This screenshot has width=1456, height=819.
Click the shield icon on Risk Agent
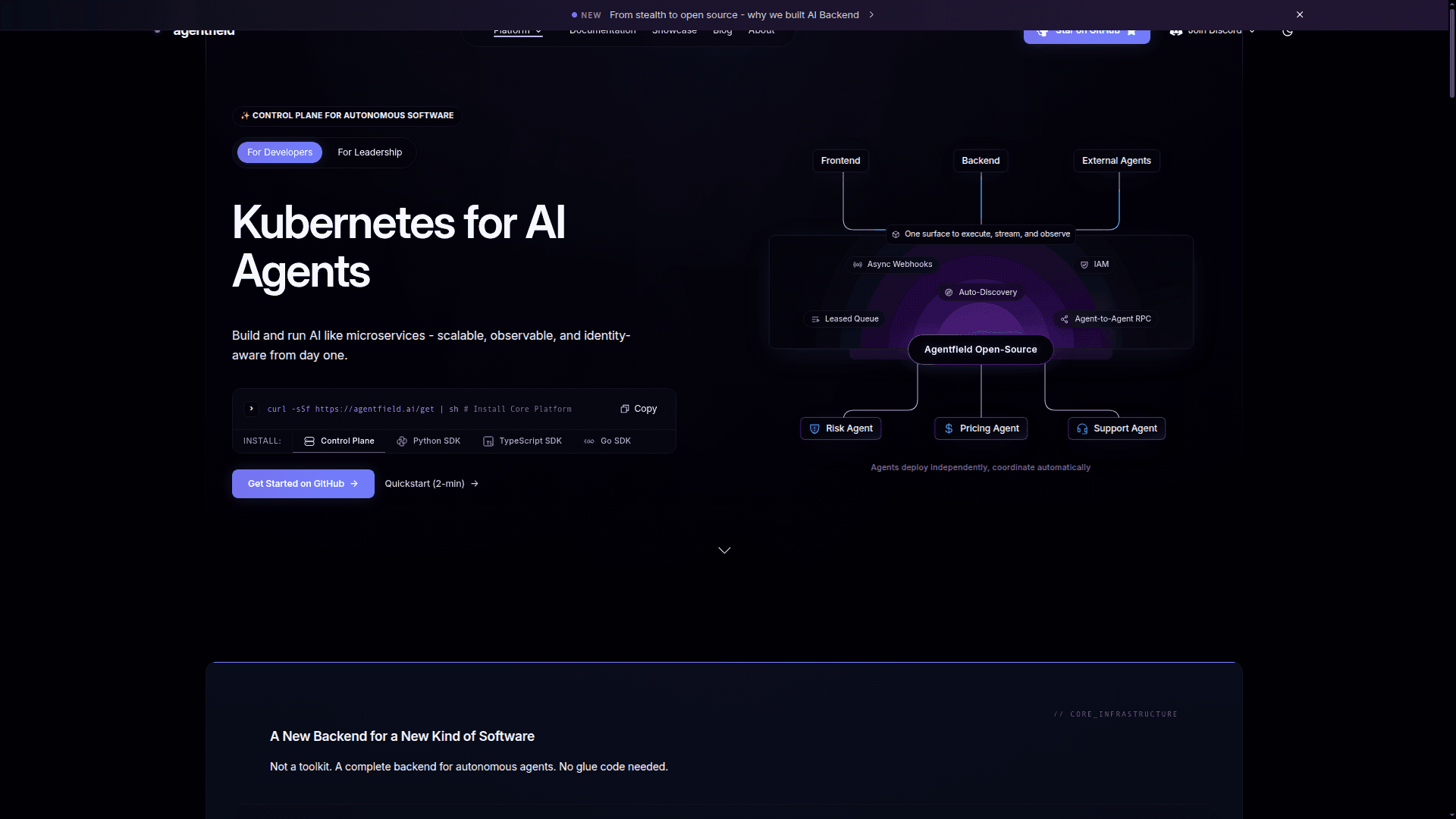814,428
